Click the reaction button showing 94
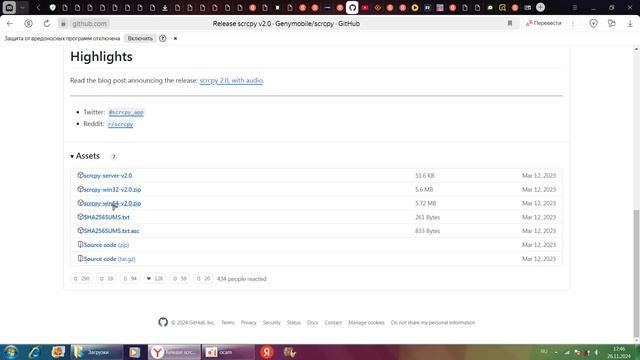This screenshot has width=640, height=360. click(130, 279)
